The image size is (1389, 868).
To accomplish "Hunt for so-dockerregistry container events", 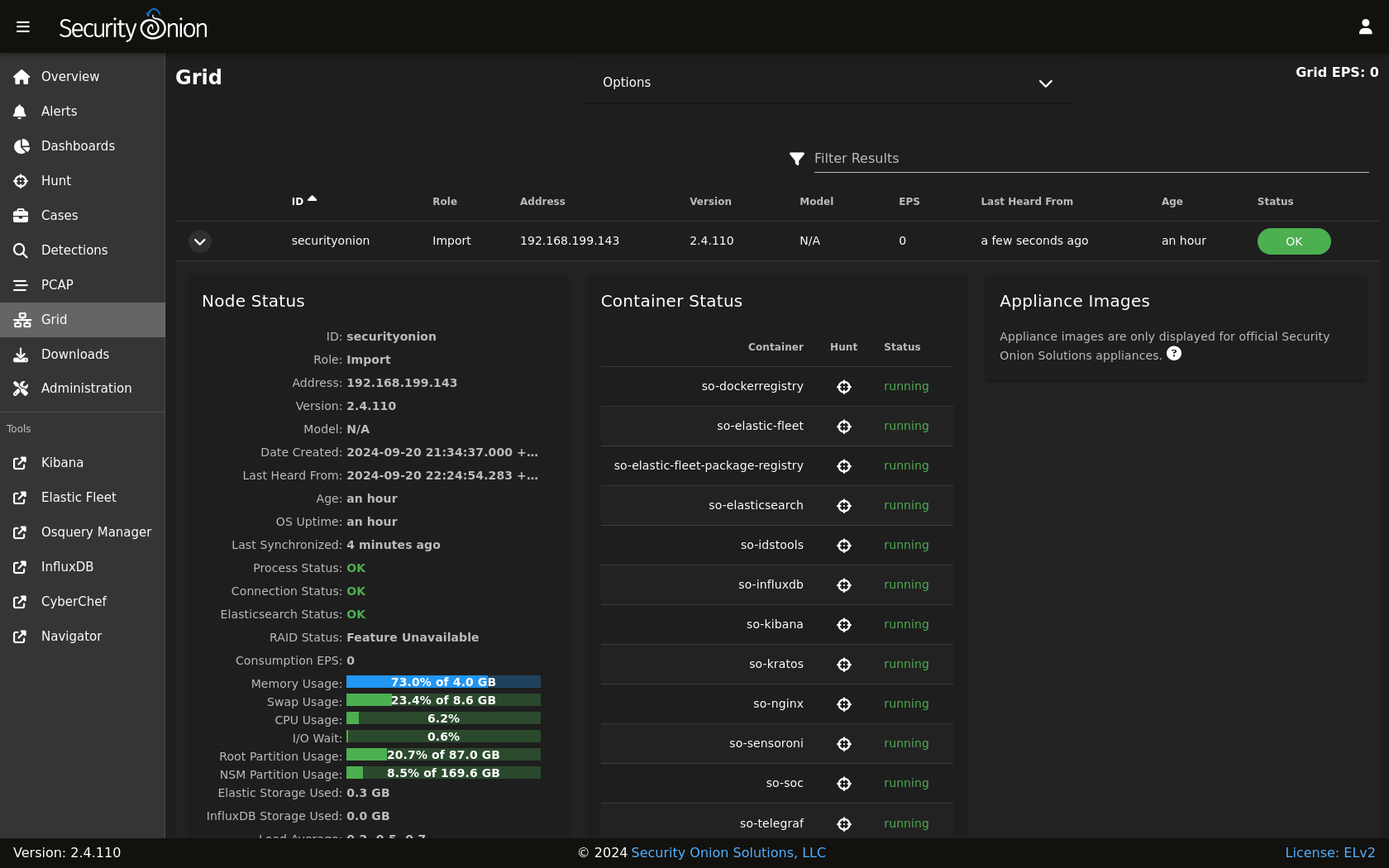I will pyautogui.click(x=844, y=387).
